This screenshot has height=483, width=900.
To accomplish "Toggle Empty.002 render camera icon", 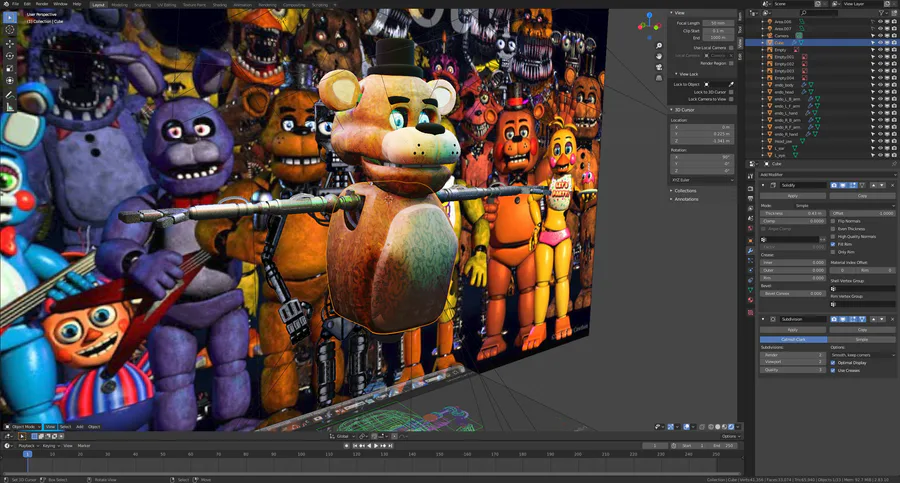I will [x=894, y=64].
